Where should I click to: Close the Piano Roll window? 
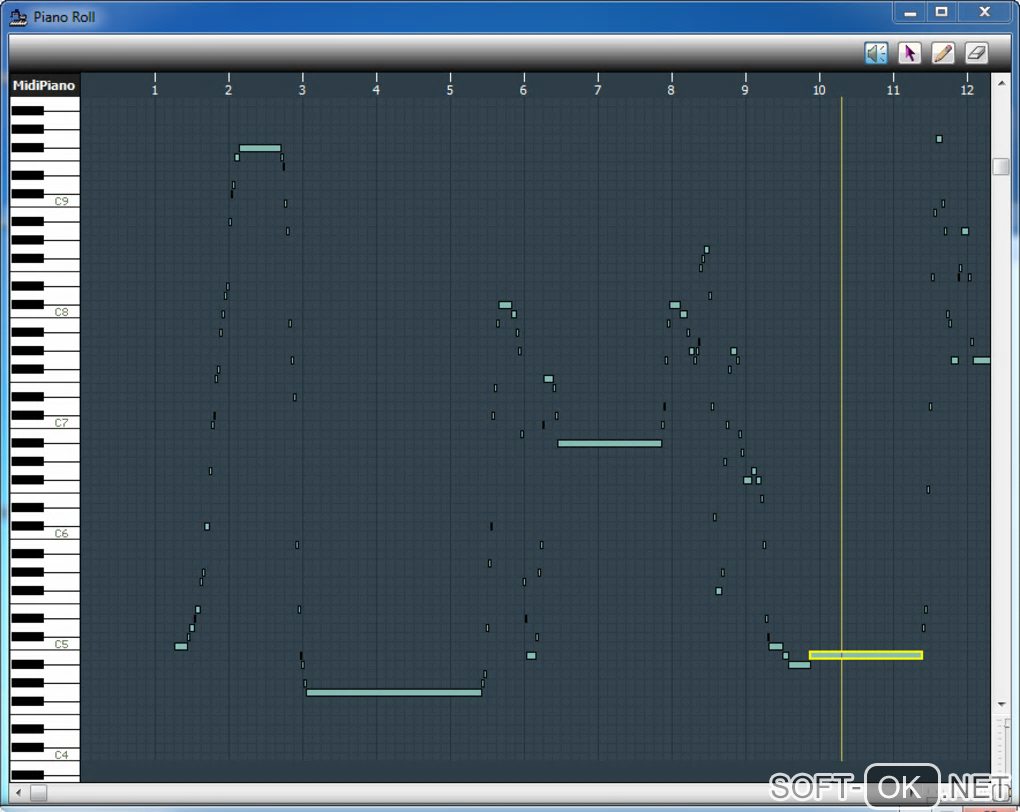pos(984,13)
